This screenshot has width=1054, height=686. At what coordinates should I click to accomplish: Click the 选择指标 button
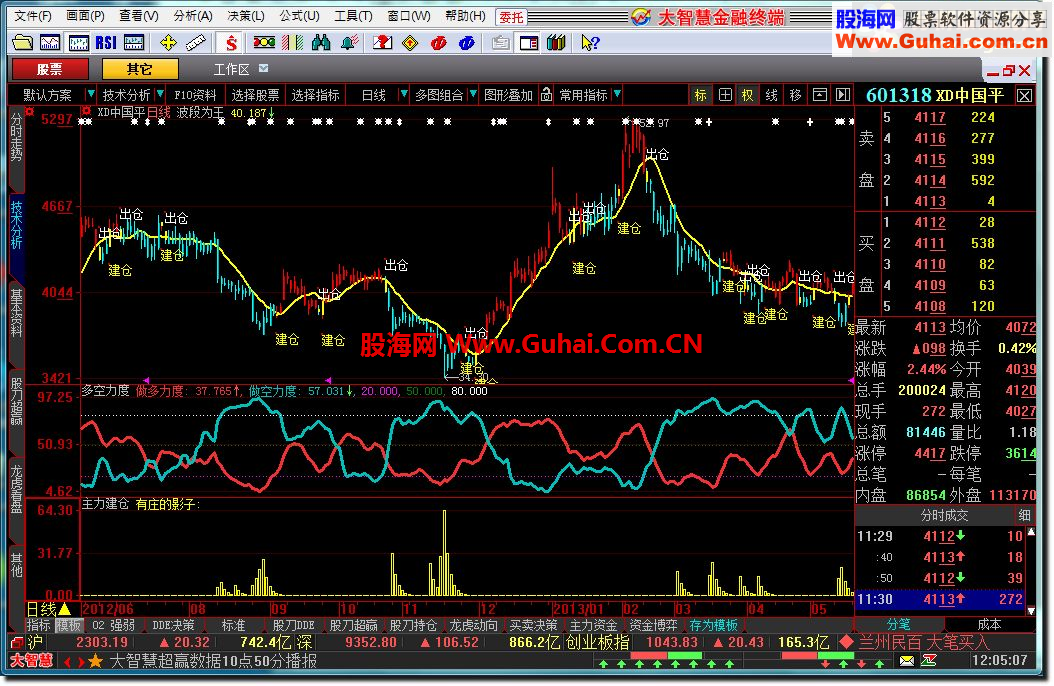pos(315,95)
